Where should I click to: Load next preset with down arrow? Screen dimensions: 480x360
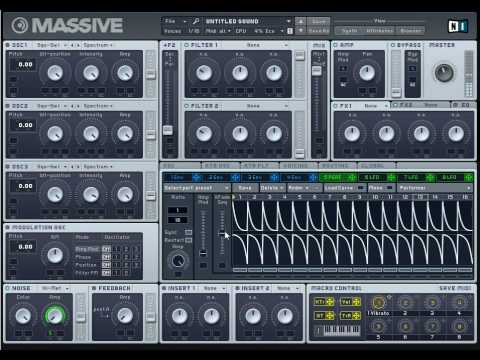point(300,31)
